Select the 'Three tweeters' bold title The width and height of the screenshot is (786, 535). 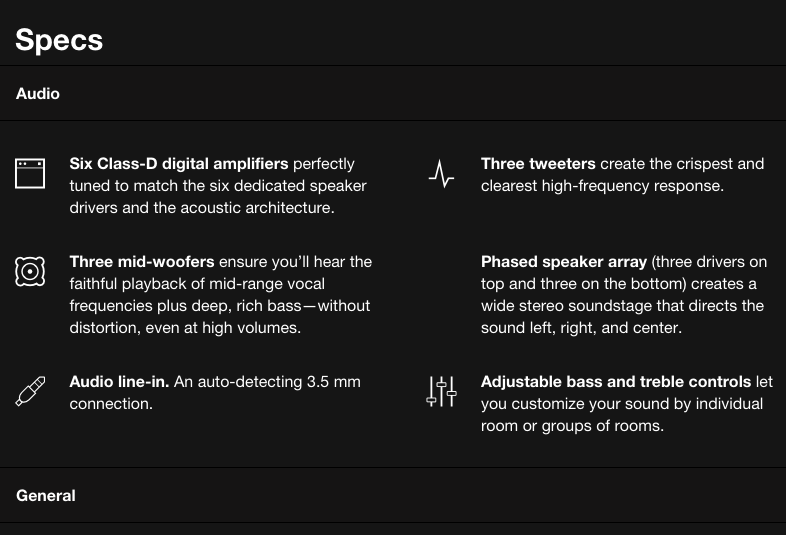[538, 163]
